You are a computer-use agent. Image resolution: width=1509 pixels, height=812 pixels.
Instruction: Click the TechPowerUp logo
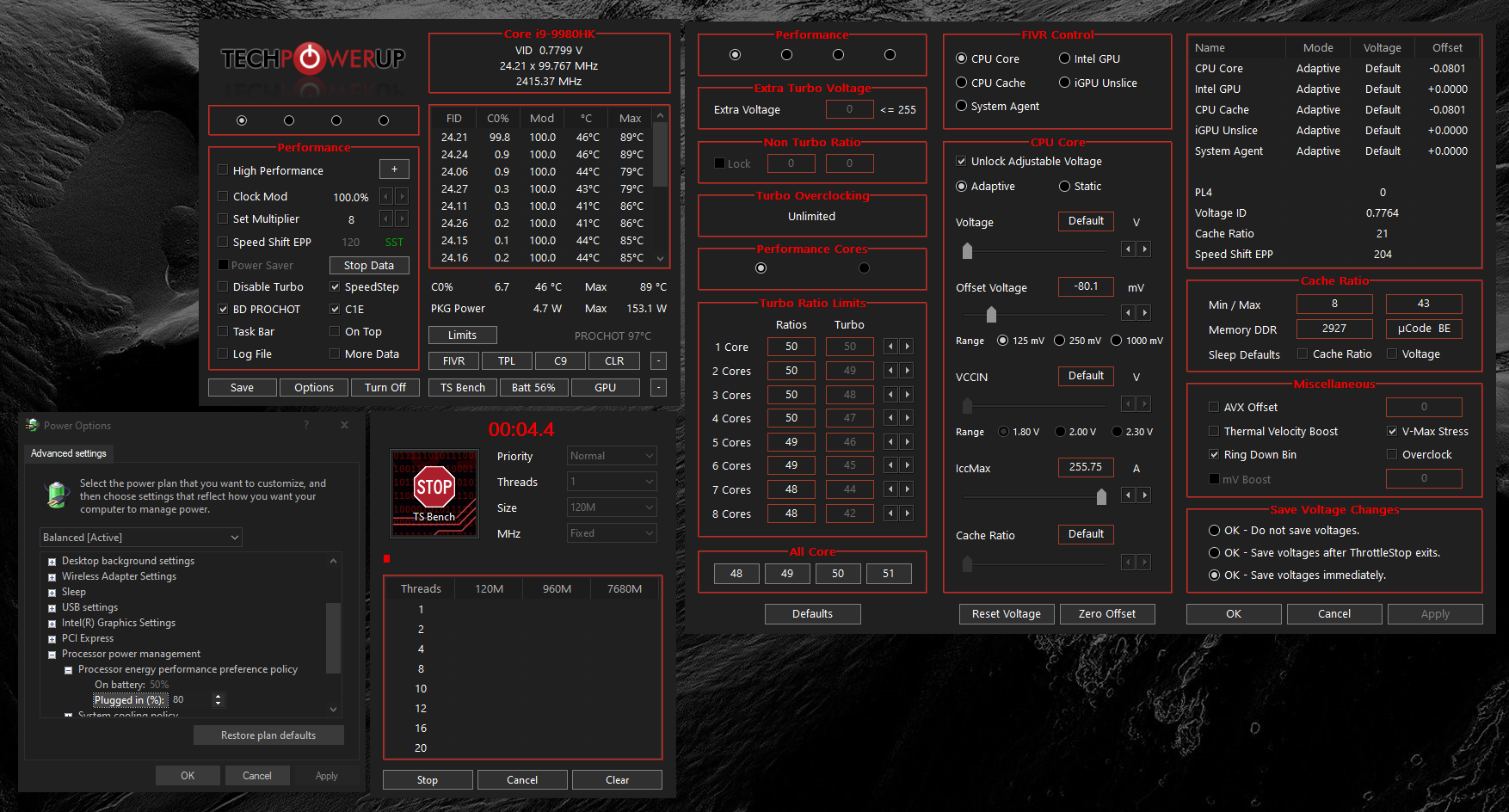click(313, 58)
